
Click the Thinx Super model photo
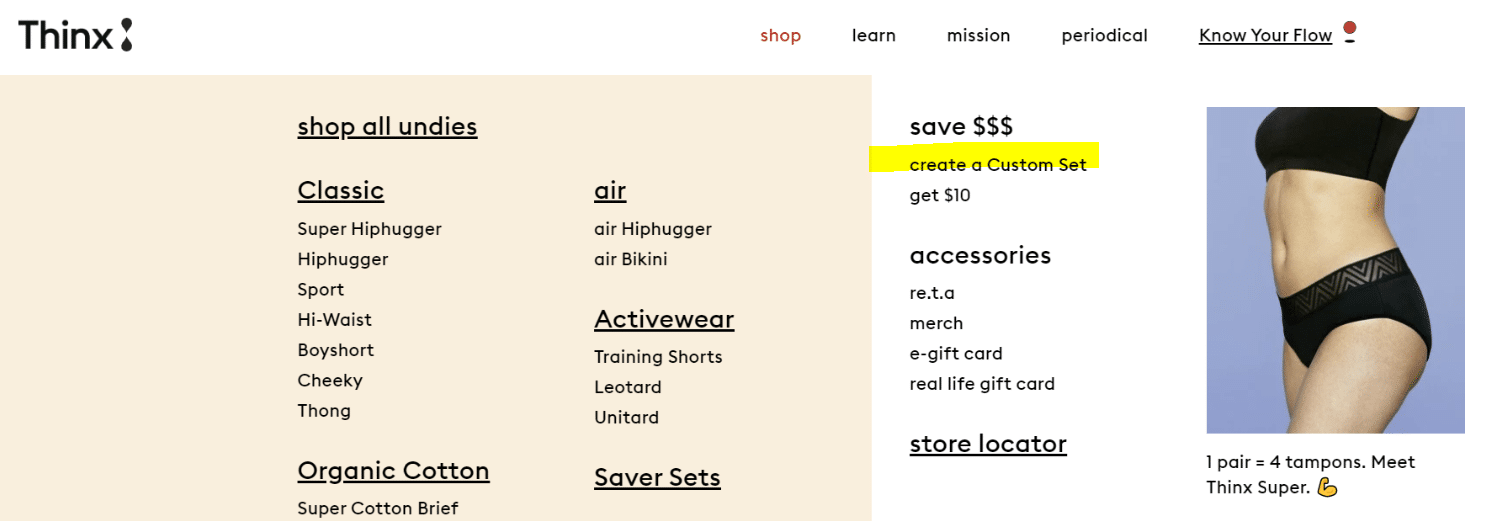tap(1335, 270)
